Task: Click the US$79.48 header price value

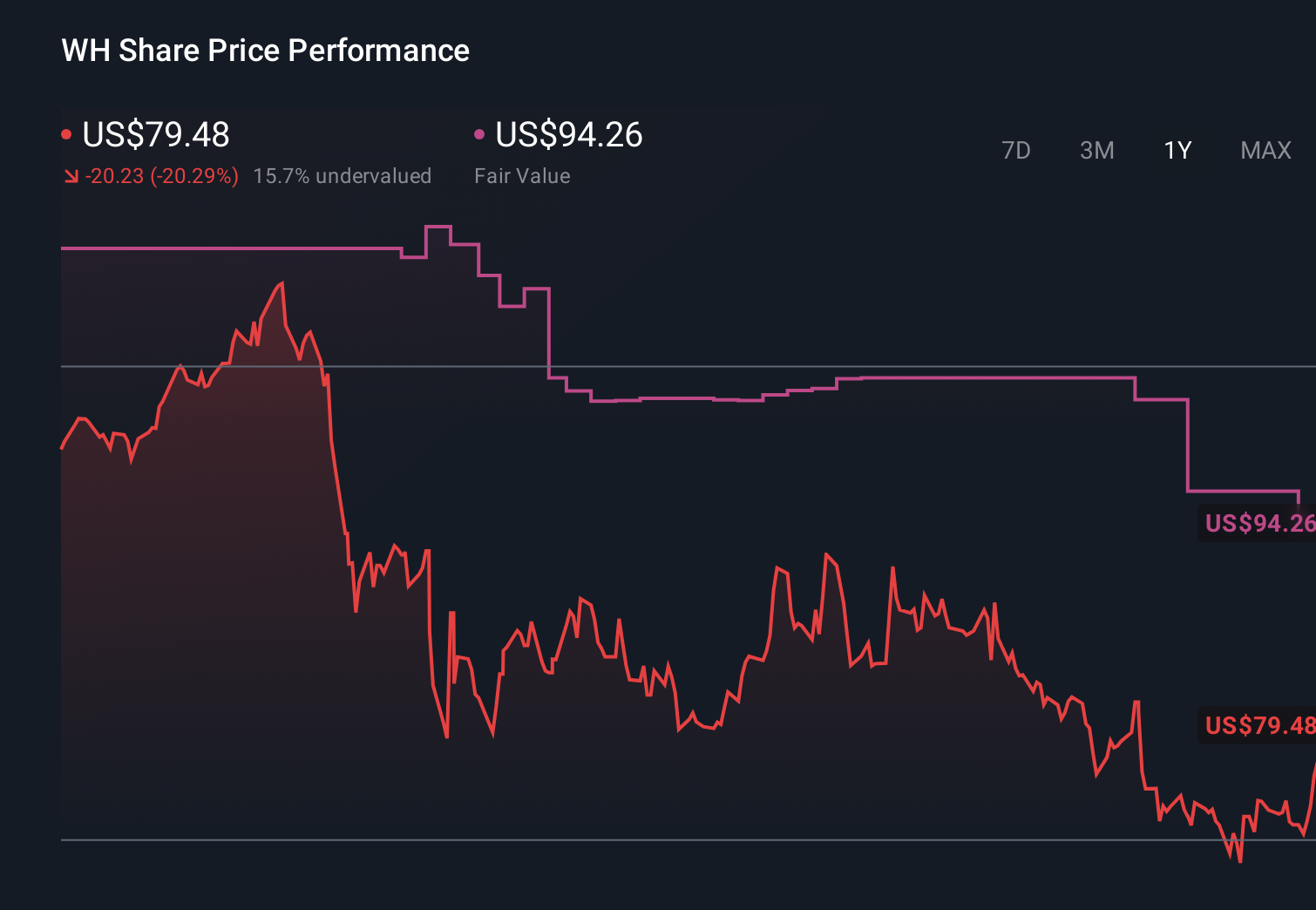Action: [x=155, y=135]
